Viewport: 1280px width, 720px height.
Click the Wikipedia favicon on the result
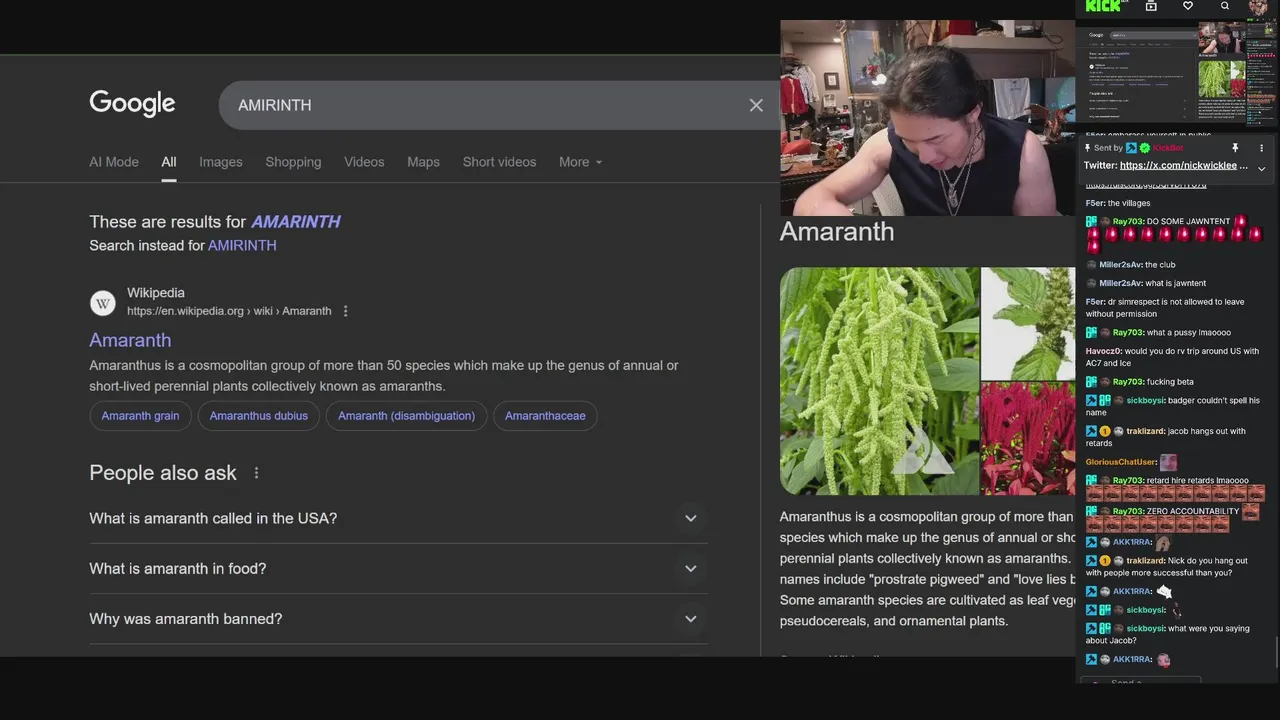tap(103, 302)
